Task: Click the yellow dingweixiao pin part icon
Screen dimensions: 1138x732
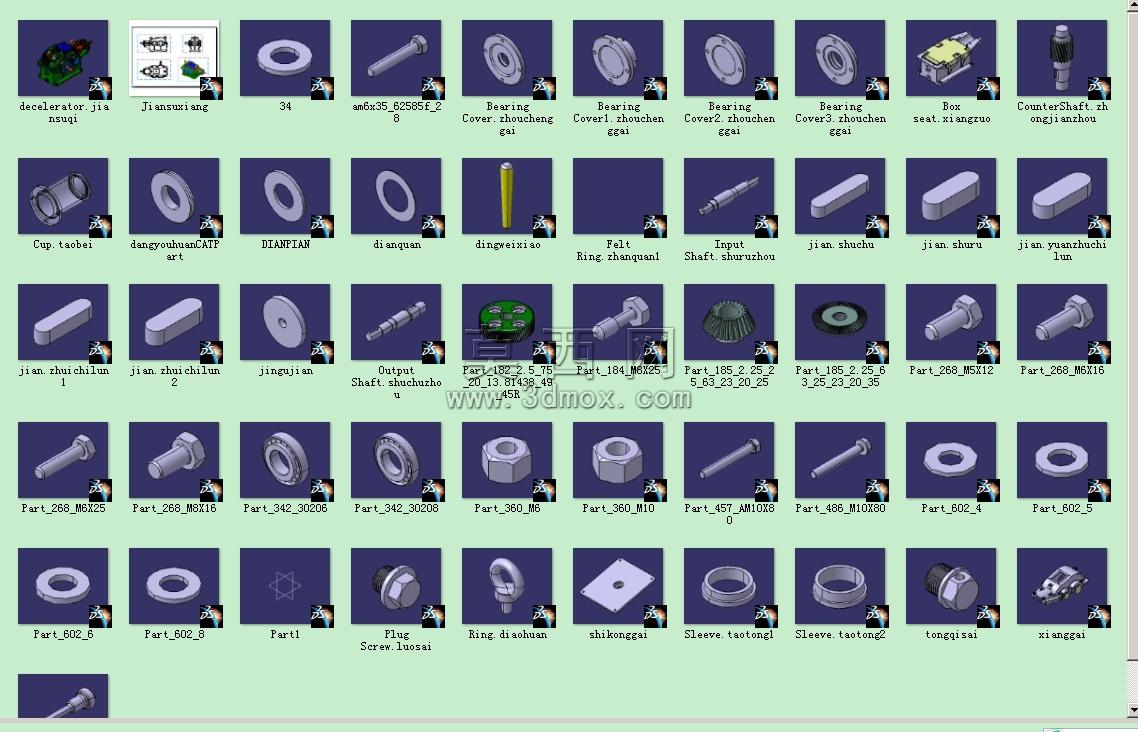Action: pyautogui.click(x=507, y=197)
